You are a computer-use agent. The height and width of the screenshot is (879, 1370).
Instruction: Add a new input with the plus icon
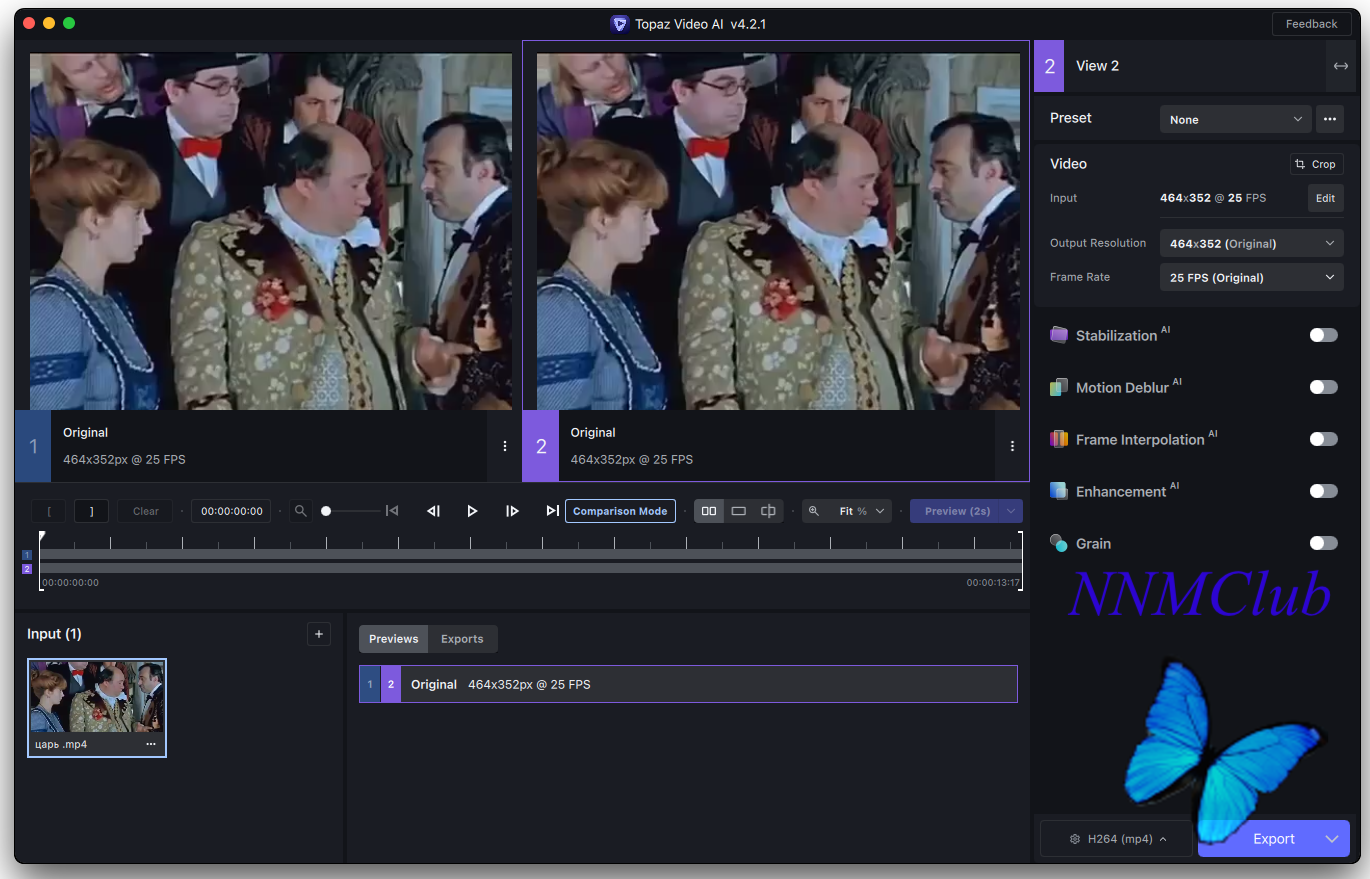point(319,634)
